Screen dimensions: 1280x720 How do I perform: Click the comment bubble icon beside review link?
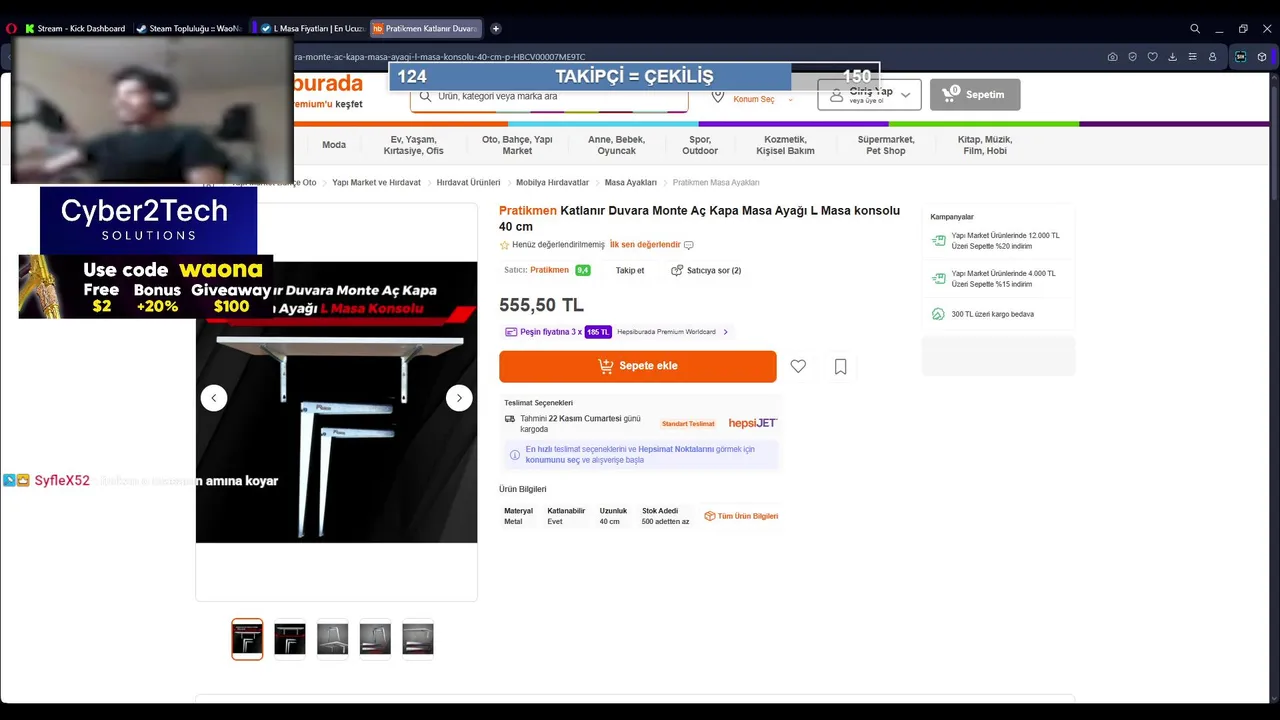[x=688, y=245]
